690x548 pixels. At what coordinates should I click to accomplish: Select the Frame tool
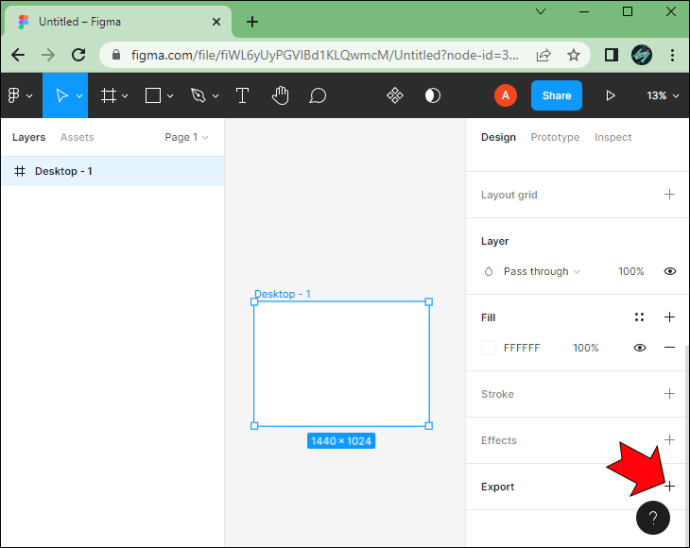click(108, 96)
